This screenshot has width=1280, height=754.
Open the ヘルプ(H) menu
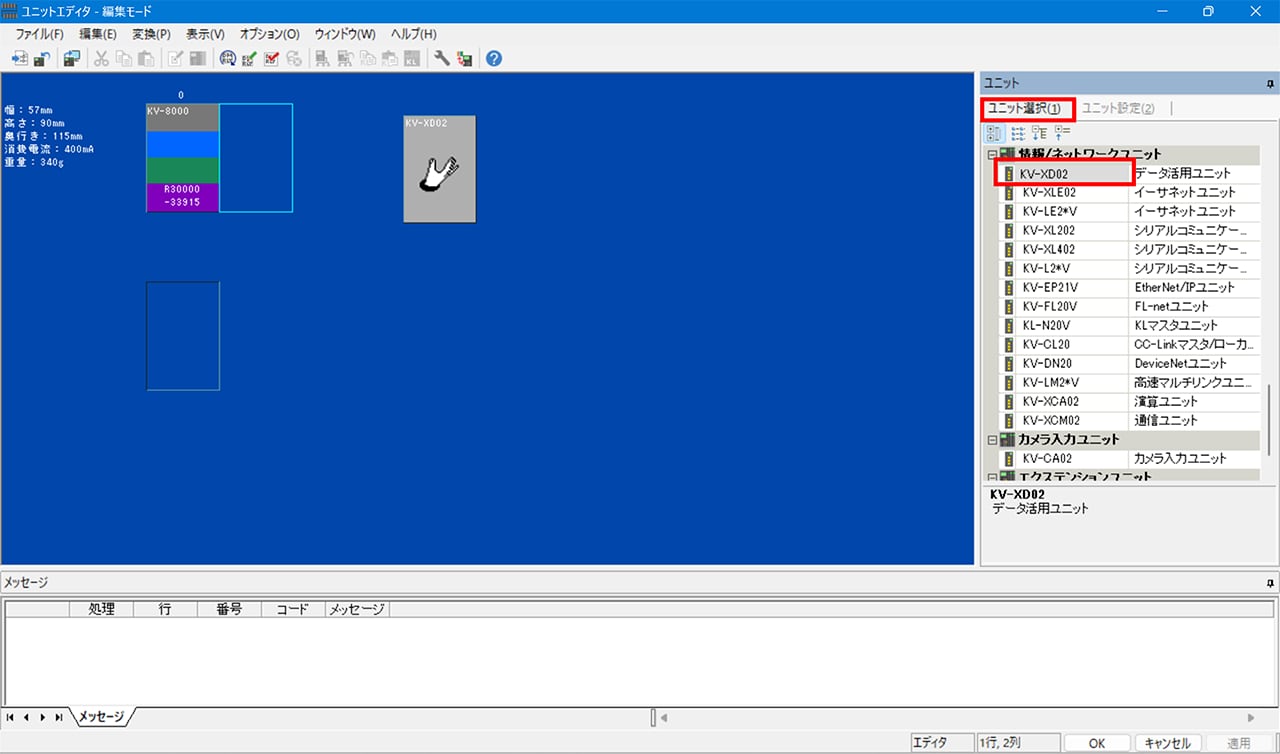(414, 34)
